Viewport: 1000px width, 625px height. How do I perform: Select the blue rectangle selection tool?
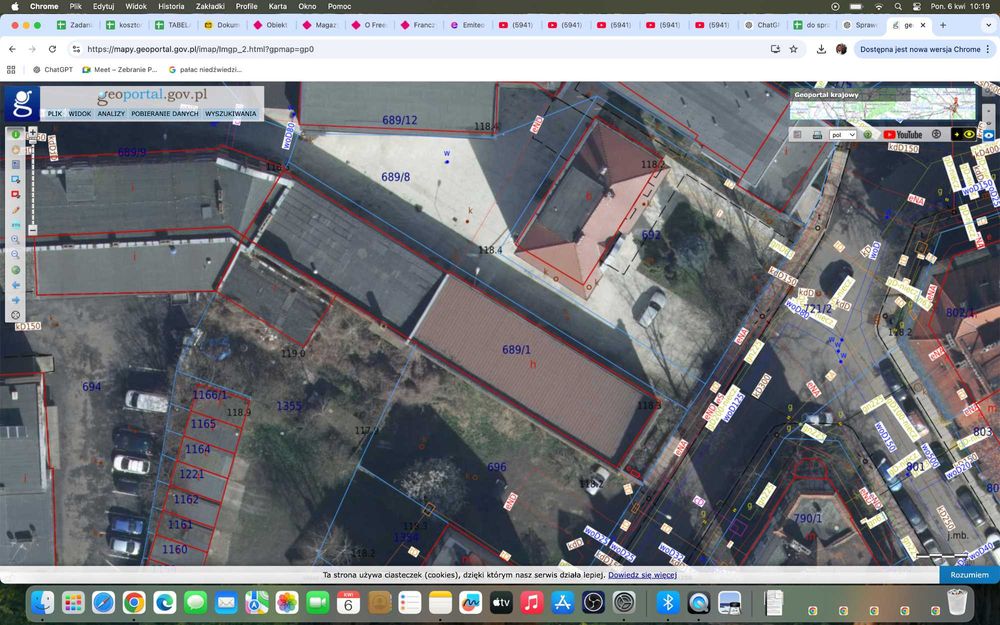(x=16, y=180)
